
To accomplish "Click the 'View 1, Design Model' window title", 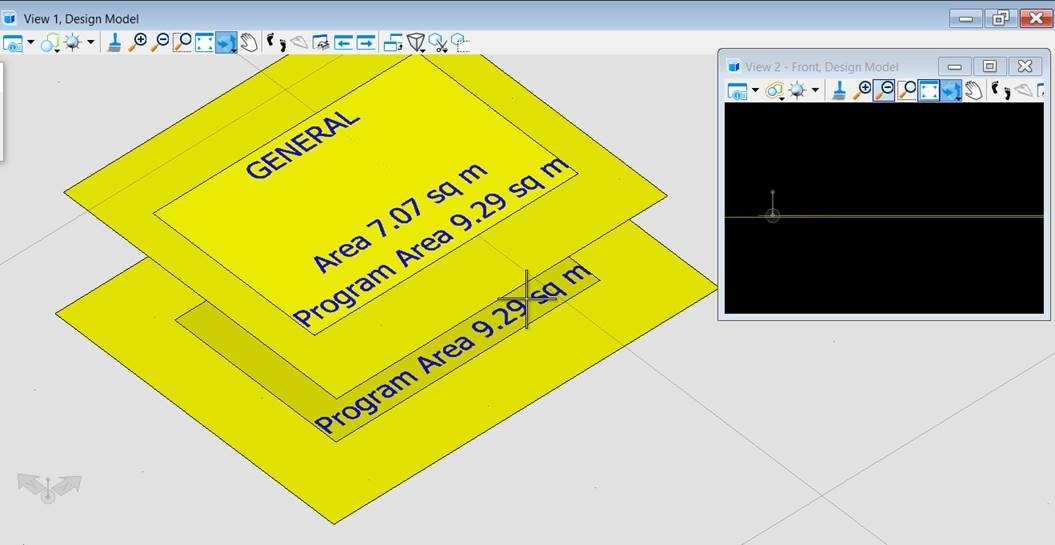I will point(81,19).
